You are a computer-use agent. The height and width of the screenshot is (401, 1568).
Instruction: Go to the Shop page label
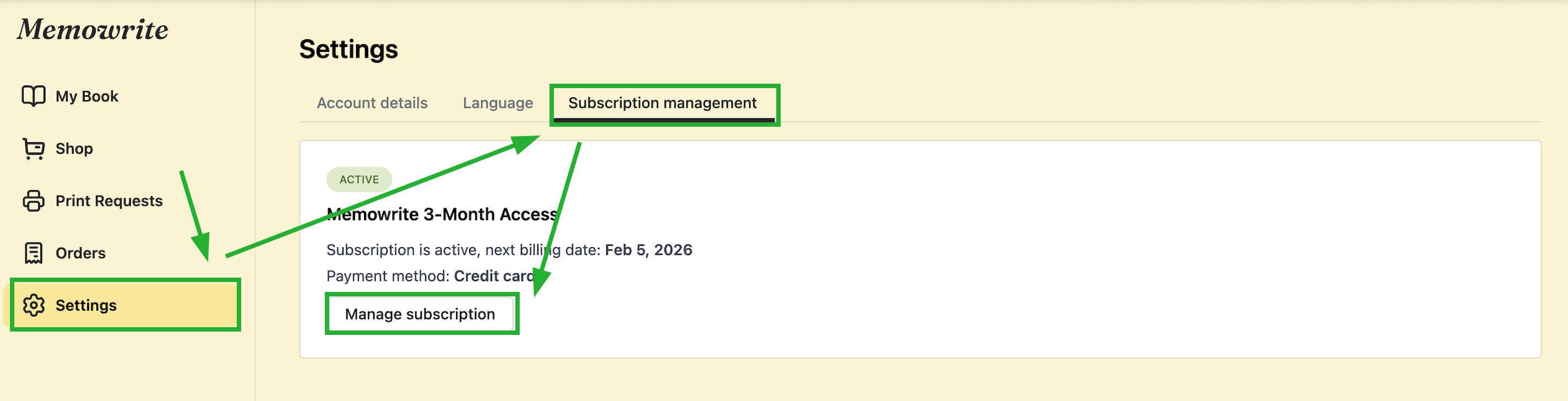pyautogui.click(x=74, y=149)
